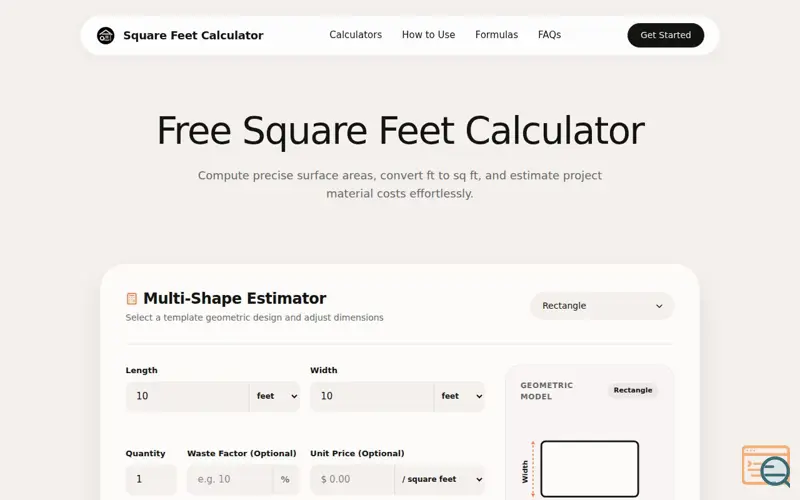Click the Multi-Shape Estimator calculator icon

coord(132,298)
